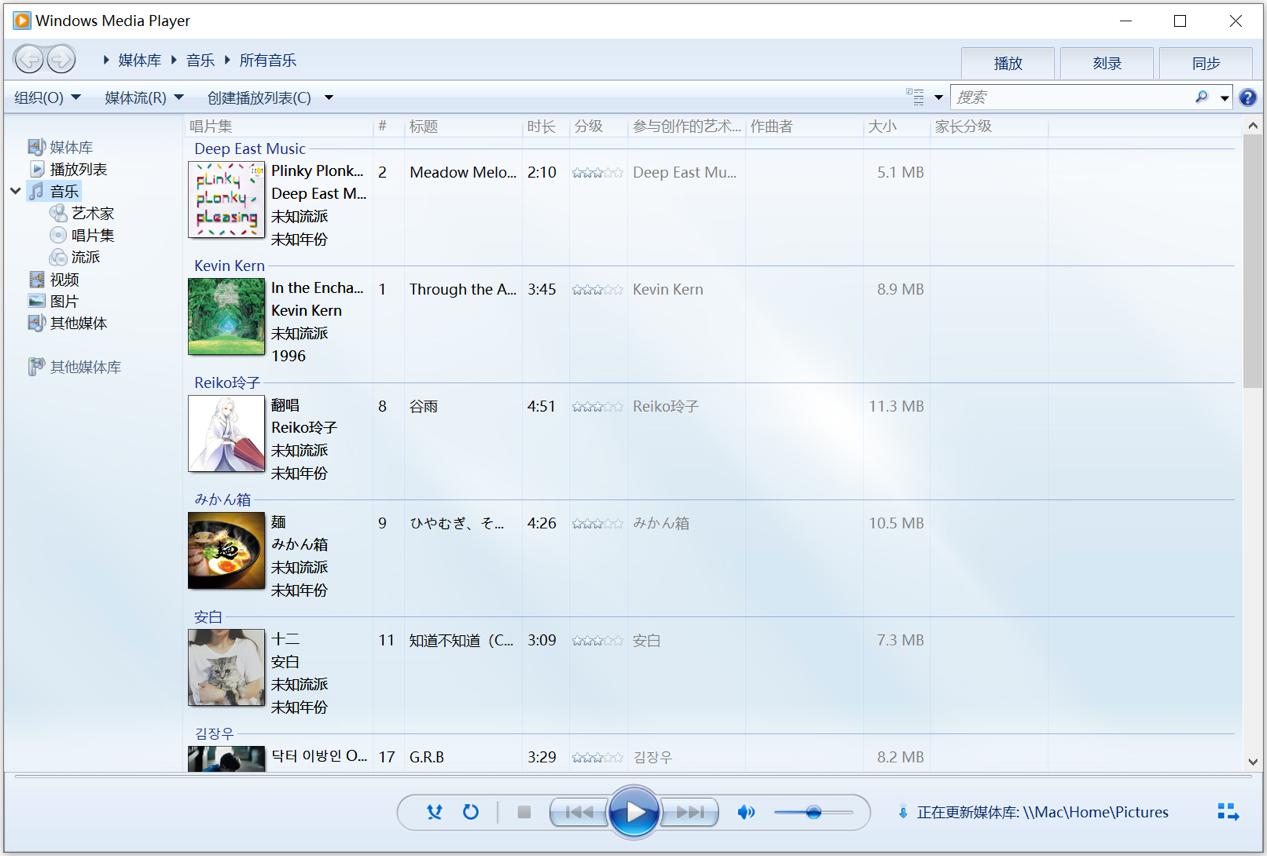1267x856 pixels.
Task: Open 唱片集 album view
Action: coord(82,235)
